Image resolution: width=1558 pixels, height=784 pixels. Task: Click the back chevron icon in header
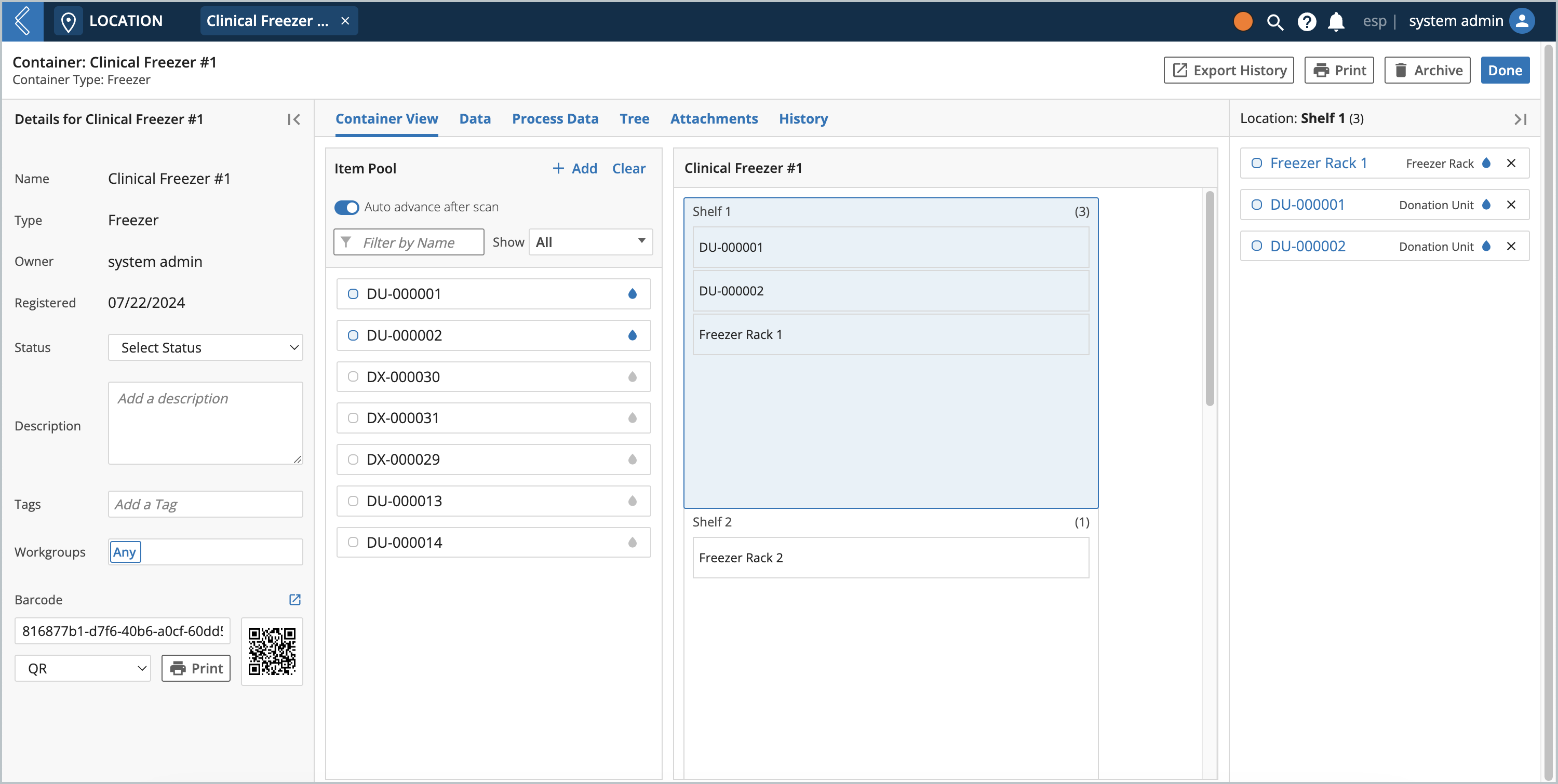point(22,21)
